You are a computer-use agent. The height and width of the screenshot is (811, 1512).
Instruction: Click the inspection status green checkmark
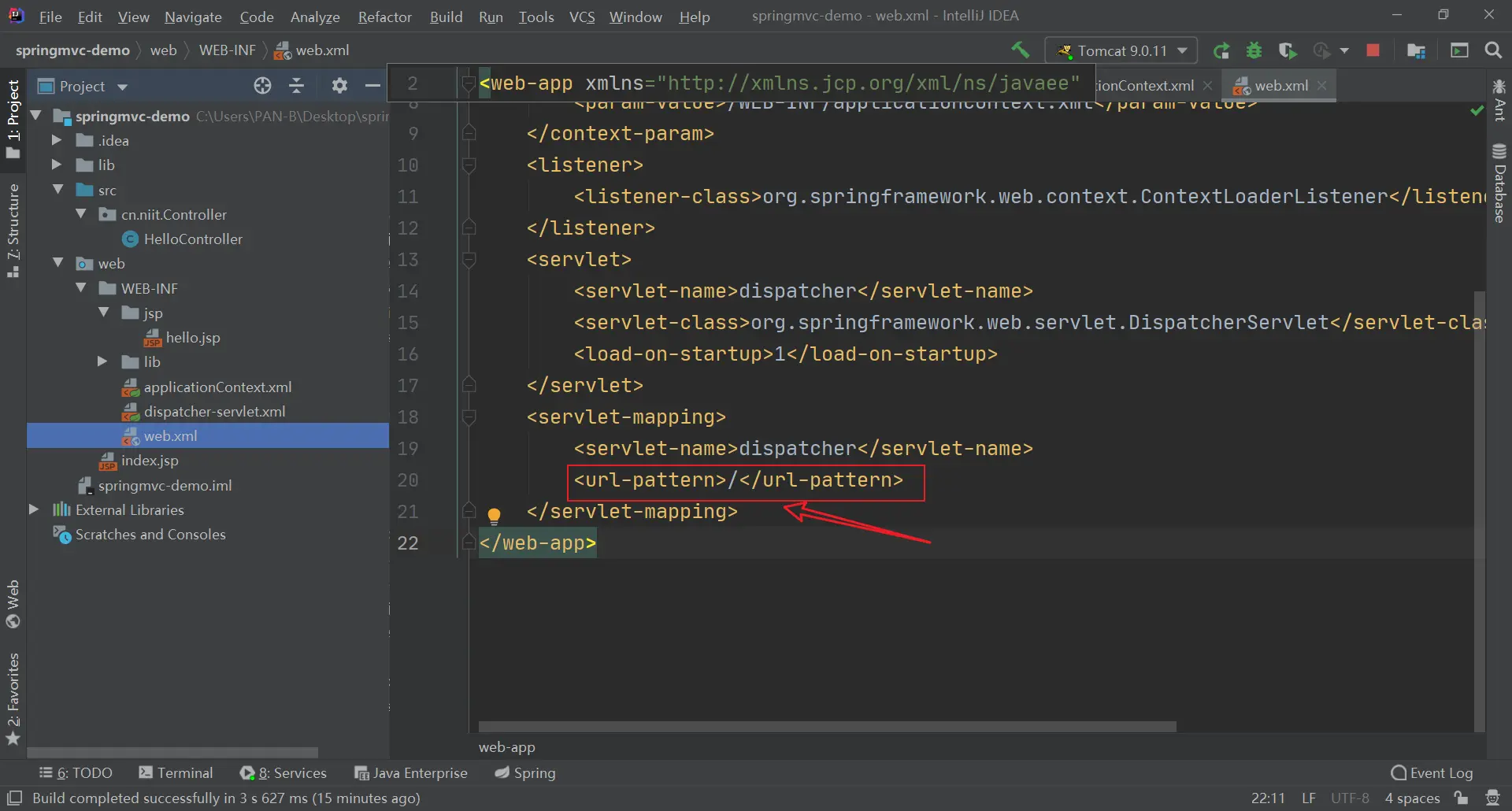tap(1477, 111)
